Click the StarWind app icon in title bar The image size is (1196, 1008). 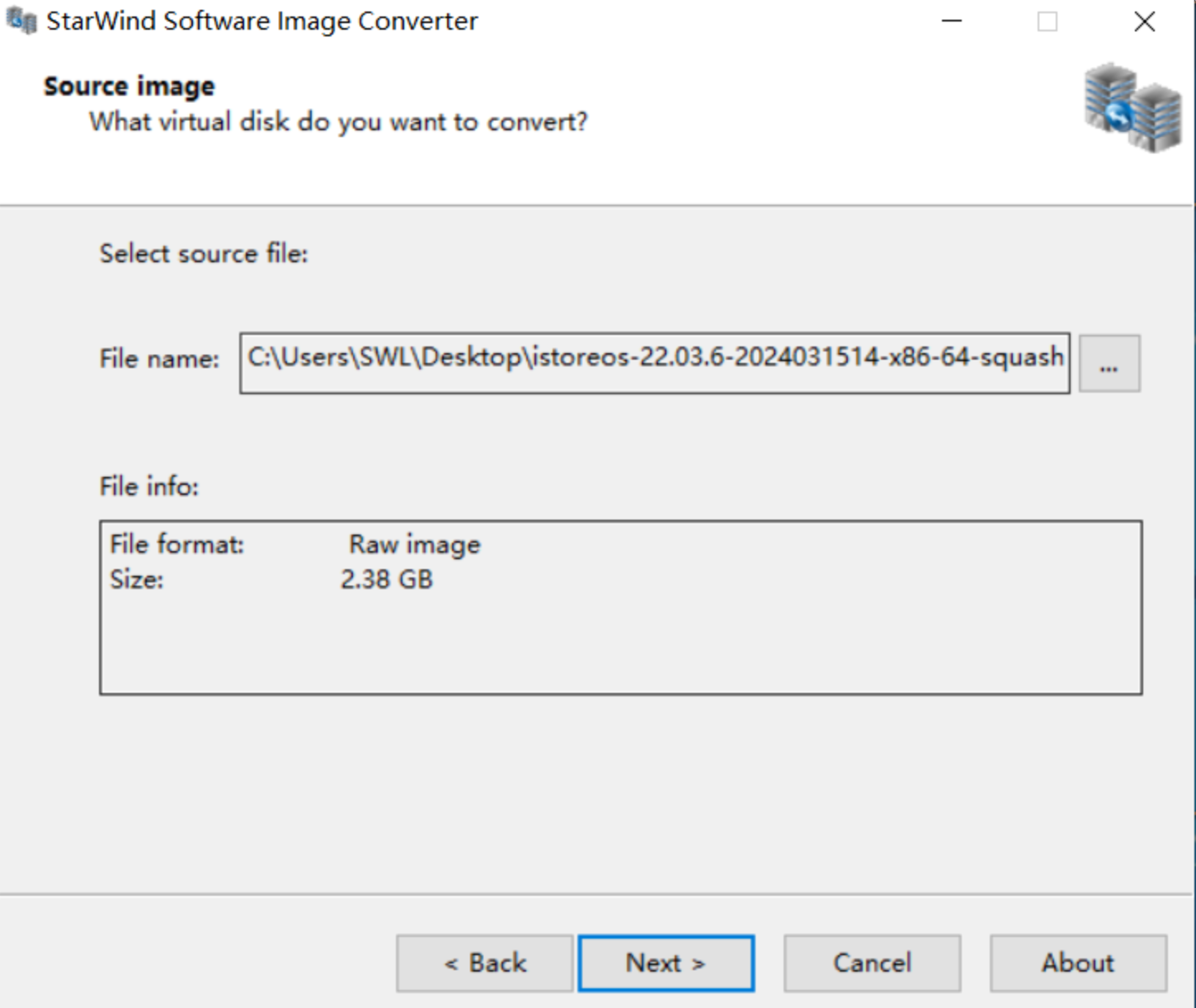[x=21, y=21]
